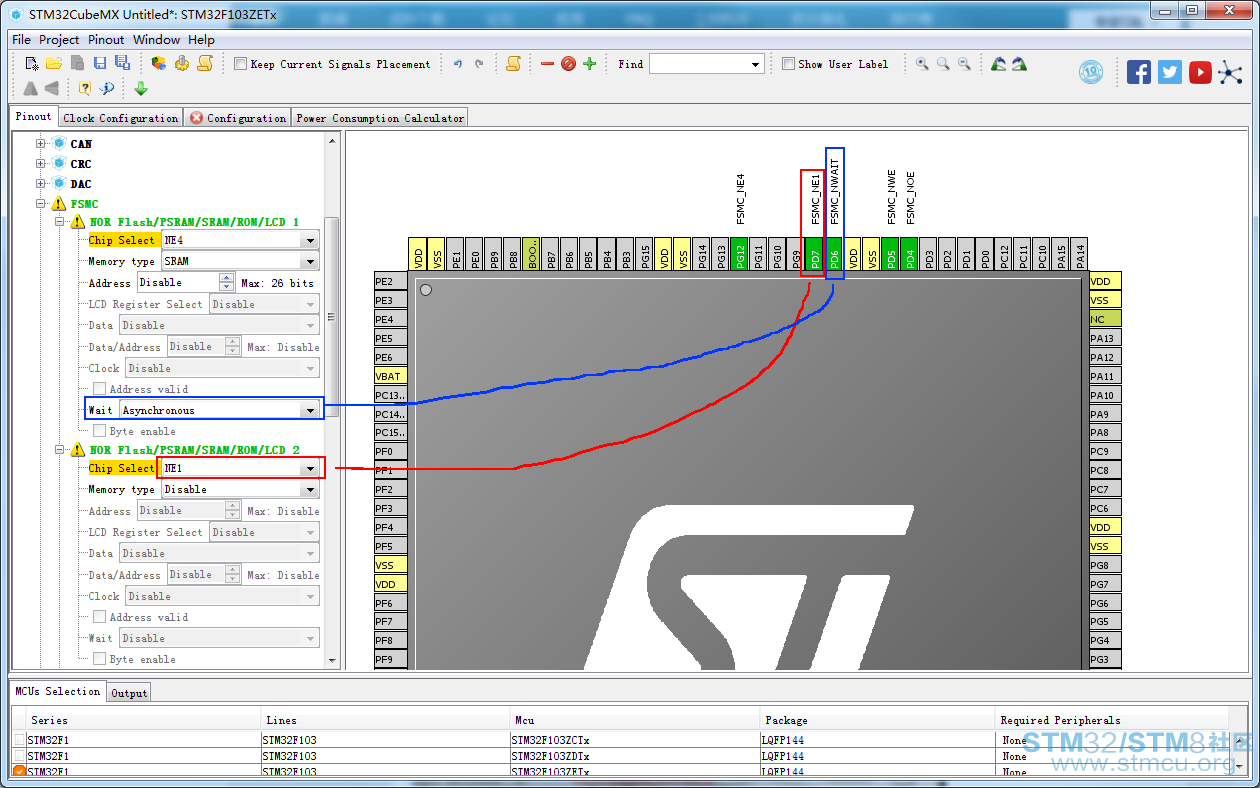
Task: Click the green PG12 pin
Action: point(740,256)
